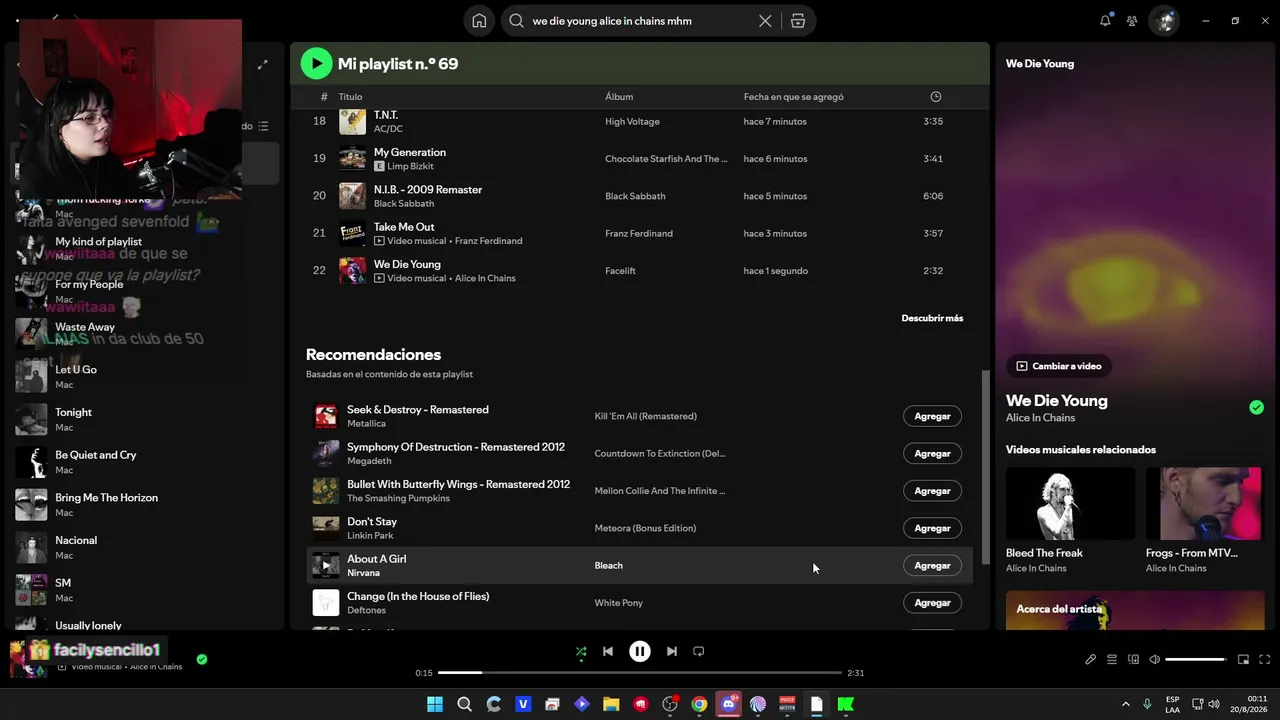Open Chocolate Starfish album link
The image size is (1280, 720).
666,159
